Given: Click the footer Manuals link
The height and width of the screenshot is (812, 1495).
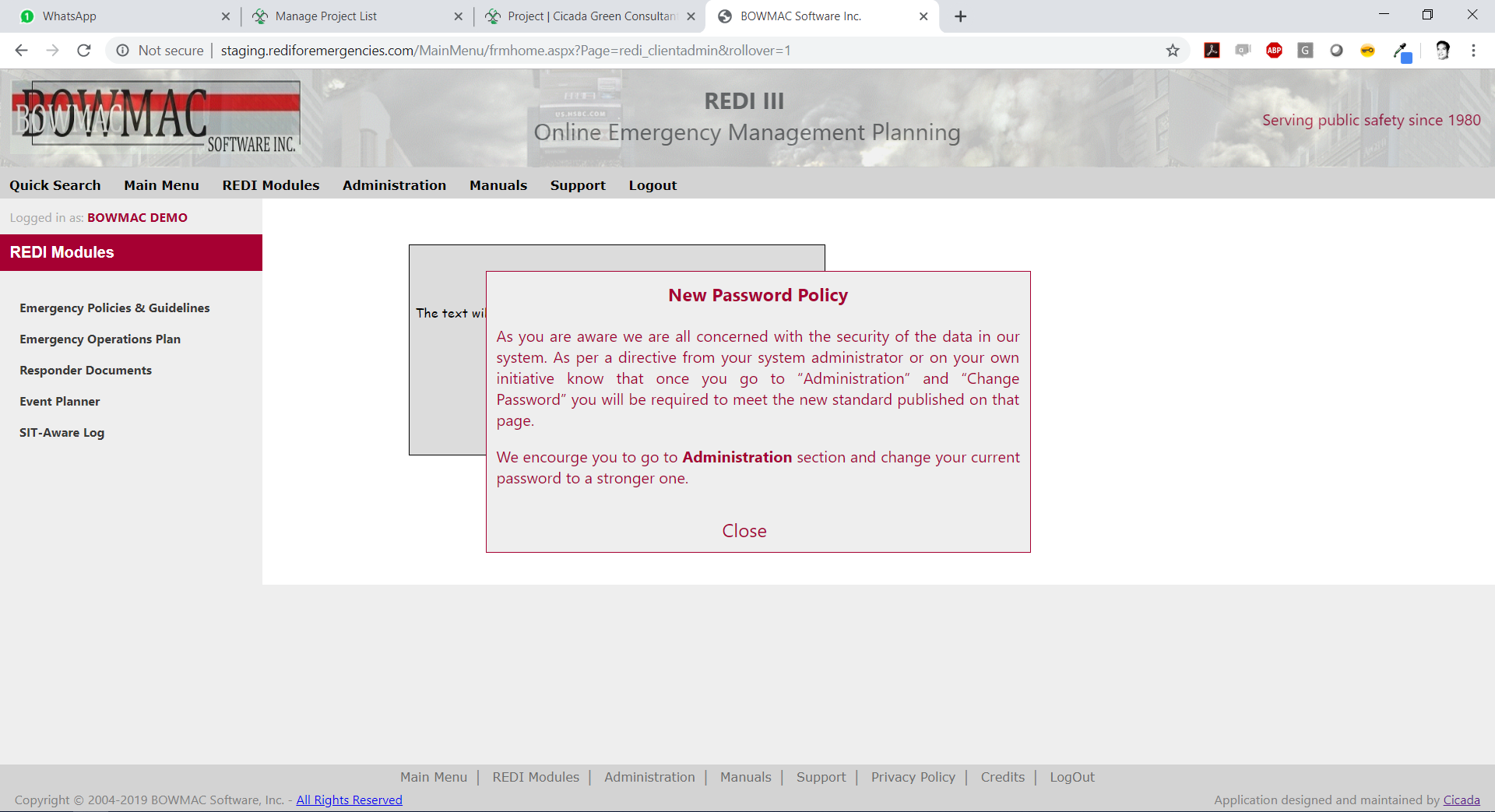Looking at the screenshot, I should [745, 777].
